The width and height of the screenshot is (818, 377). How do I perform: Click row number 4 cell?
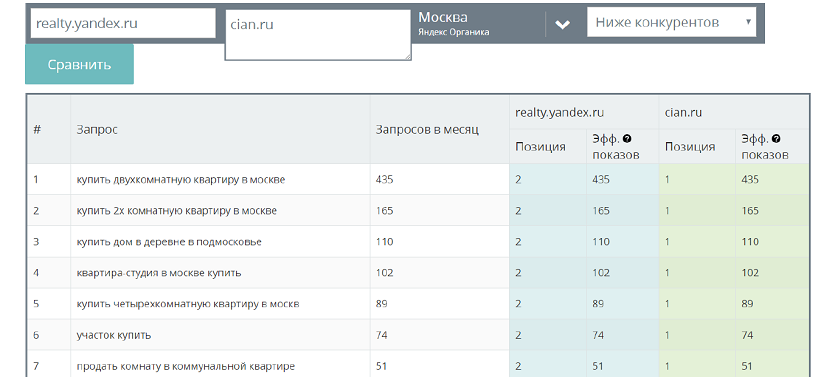(36, 273)
